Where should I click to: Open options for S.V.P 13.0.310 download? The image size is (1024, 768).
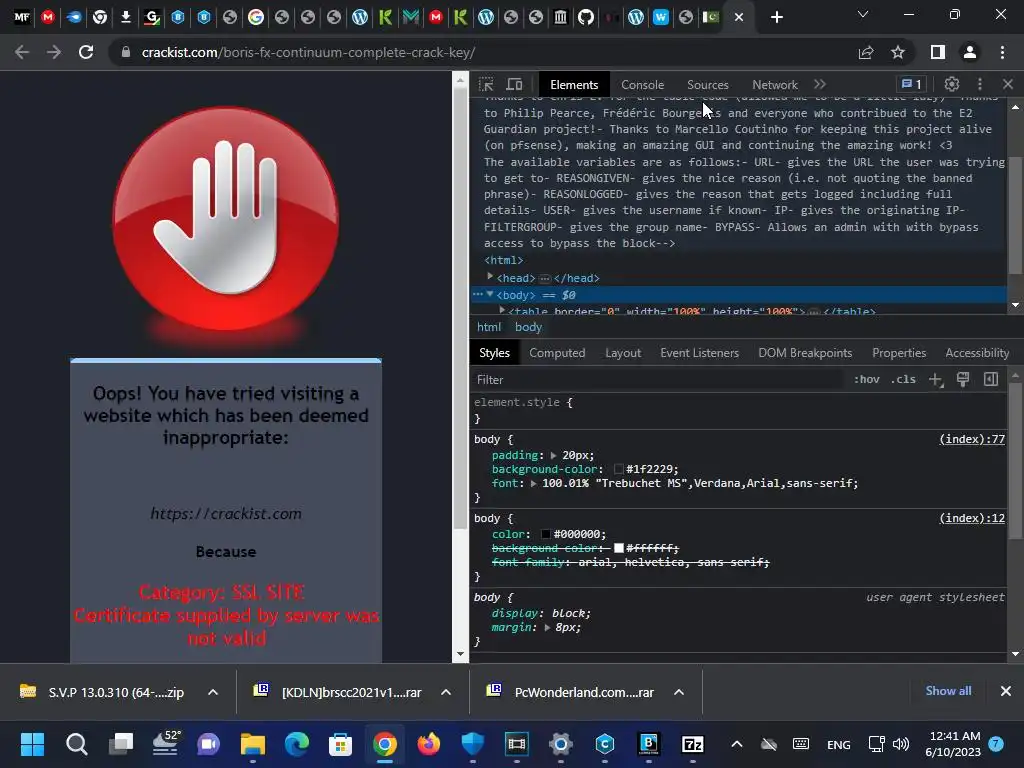click(x=213, y=692)
